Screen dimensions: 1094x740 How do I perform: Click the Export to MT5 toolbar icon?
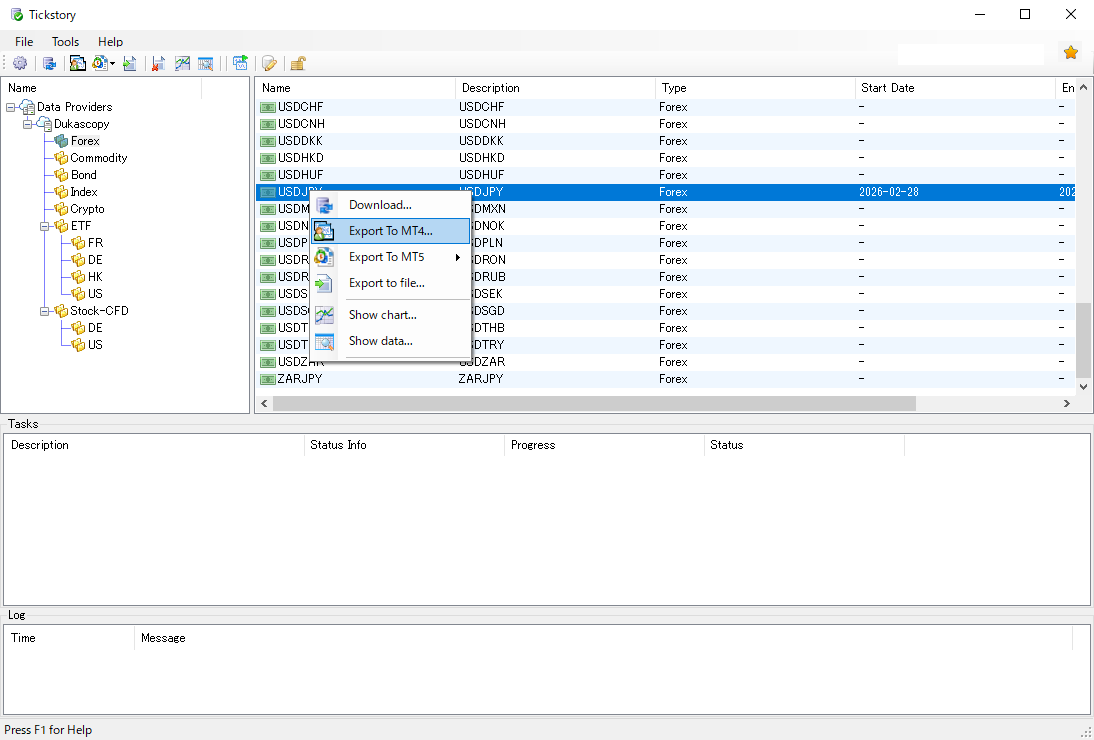(100, 63)
